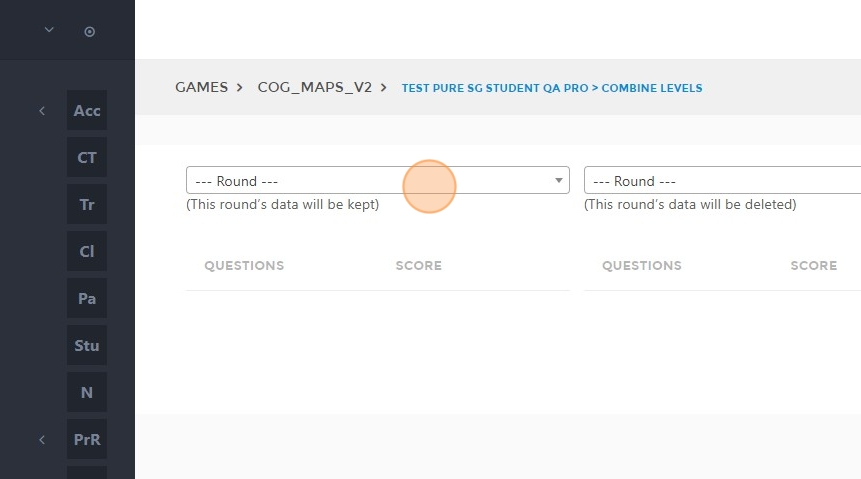Viewport: 861px width, 479px height.
Task: Open the Stu sidebar section
Action: coord(87,346)
